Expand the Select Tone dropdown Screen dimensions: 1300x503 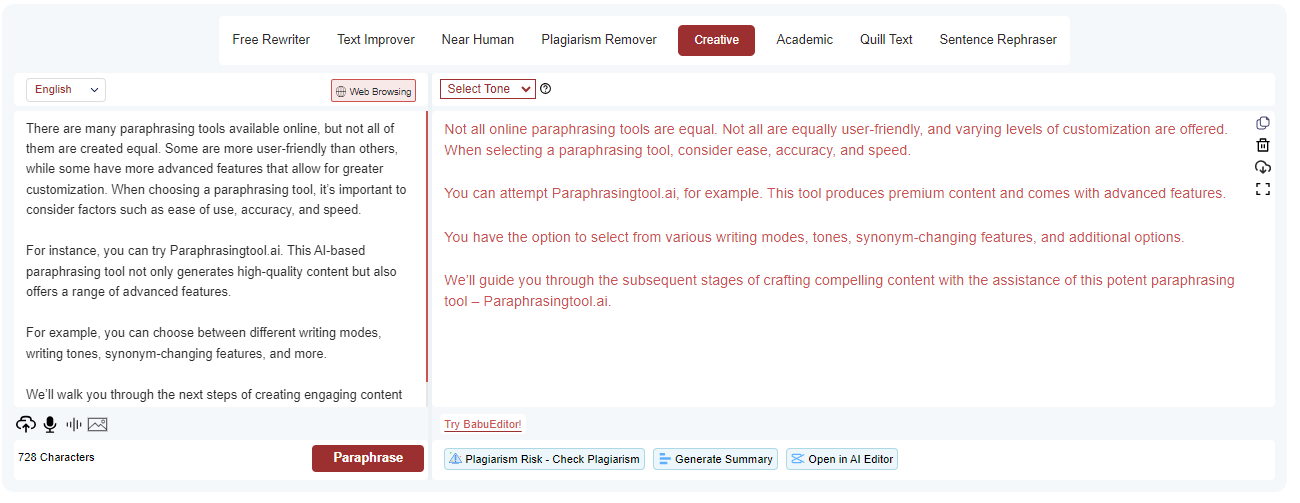pyautogui.click(x=488, y=89)
